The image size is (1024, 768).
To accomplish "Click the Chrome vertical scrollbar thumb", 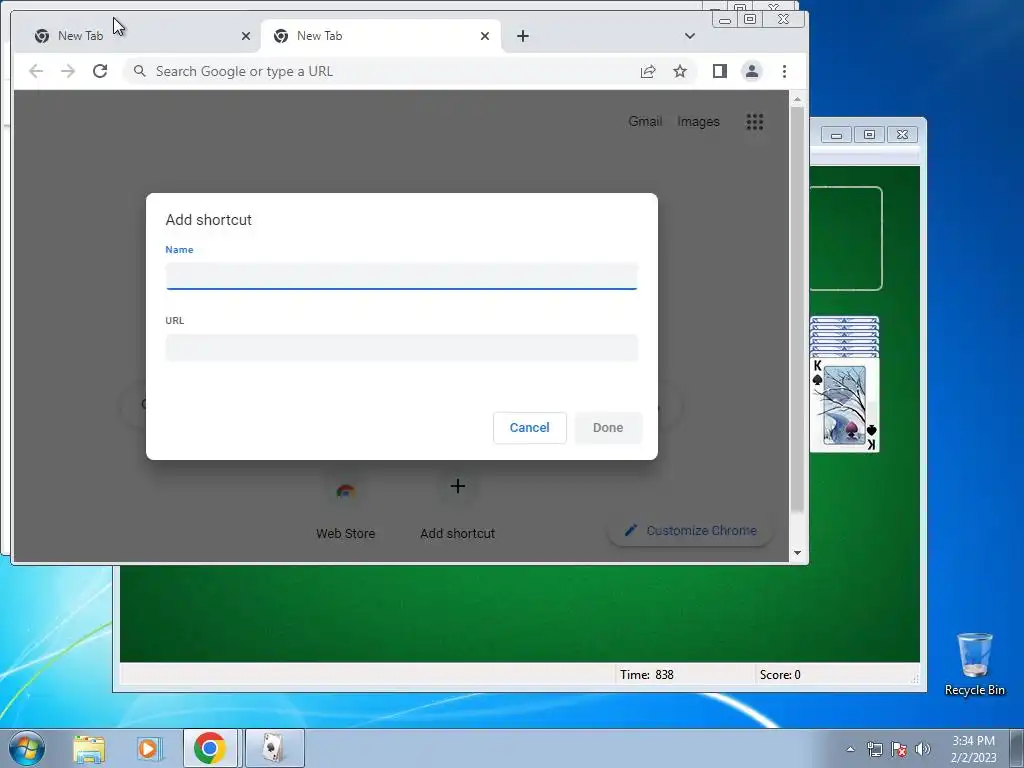I will pyautogui.click(x=797, y=309).
